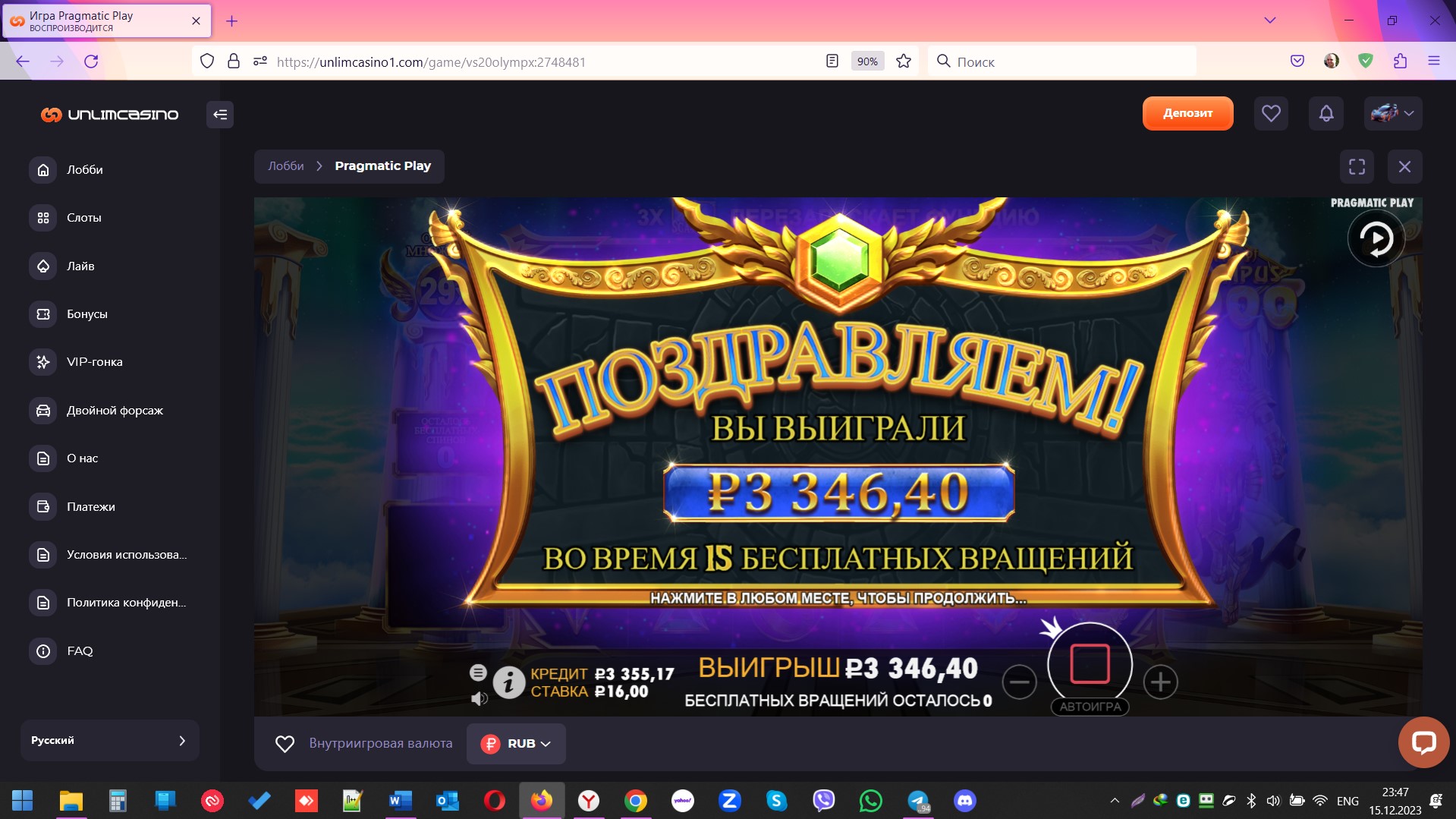
Task: Increase the bet with plus button
Action: [x=1160, y=682]
